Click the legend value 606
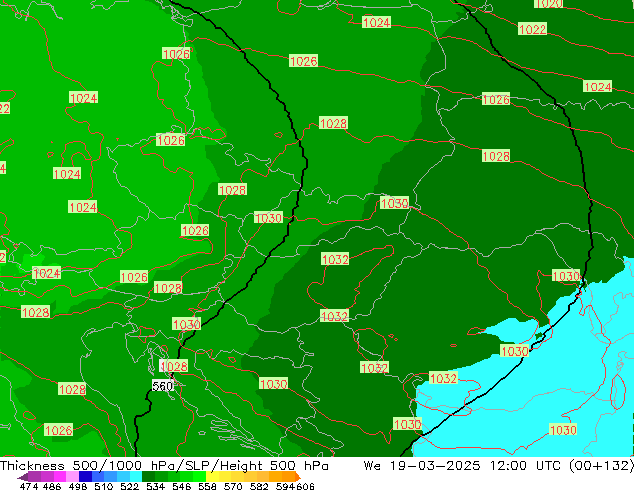 point(305,486)
